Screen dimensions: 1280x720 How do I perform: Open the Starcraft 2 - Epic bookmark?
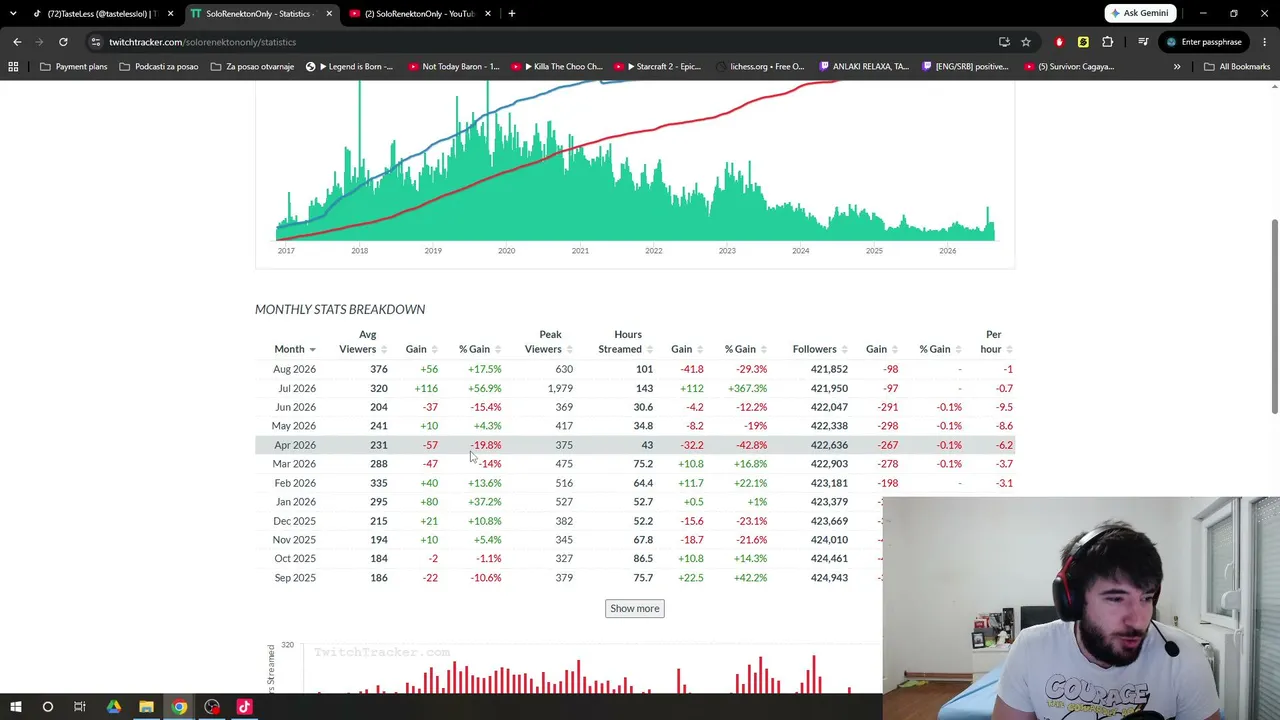pos(656,67)
